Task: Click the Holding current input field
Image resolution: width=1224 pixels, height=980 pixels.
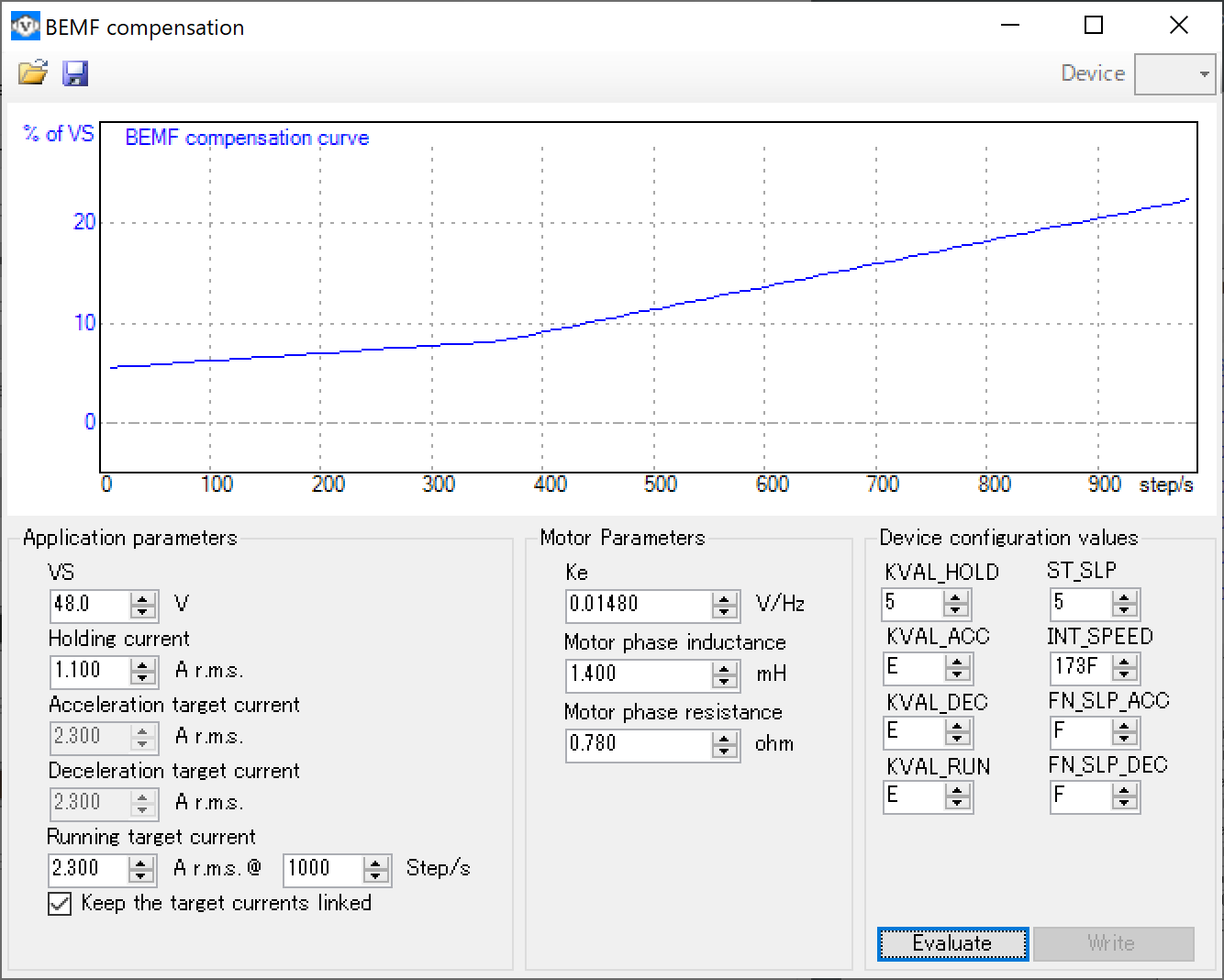Action: [90, 671]
